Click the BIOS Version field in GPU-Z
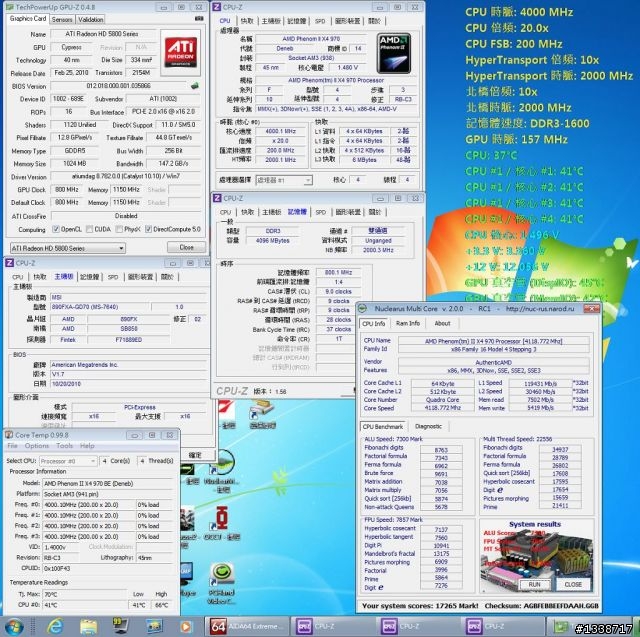640x637 pixels. click(119, 86)
